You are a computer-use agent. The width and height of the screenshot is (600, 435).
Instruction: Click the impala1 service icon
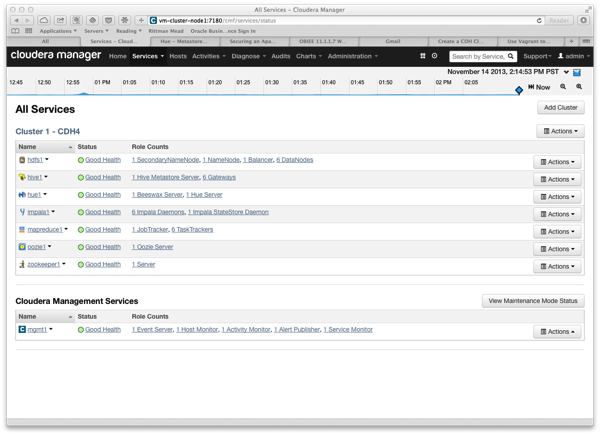pyautogui.click(x=22, y=212)
